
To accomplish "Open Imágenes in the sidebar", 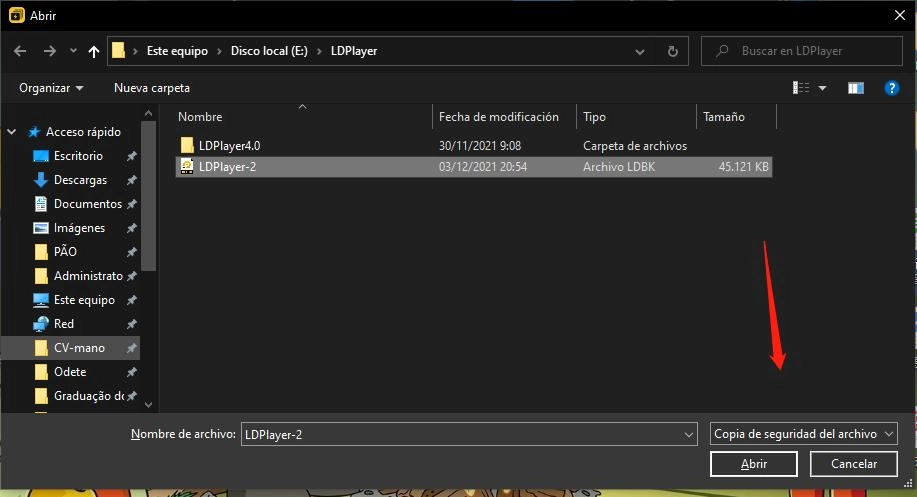I will tap(80, 228).
